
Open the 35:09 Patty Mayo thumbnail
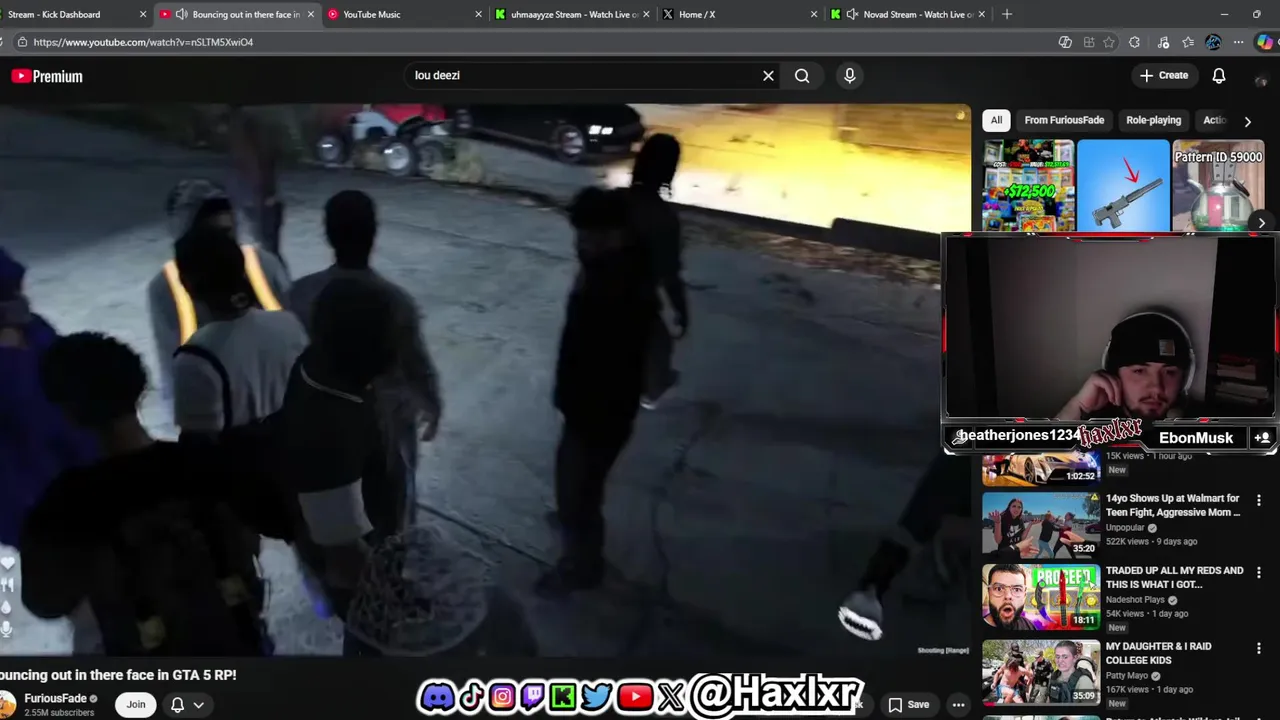point(1041,672)
